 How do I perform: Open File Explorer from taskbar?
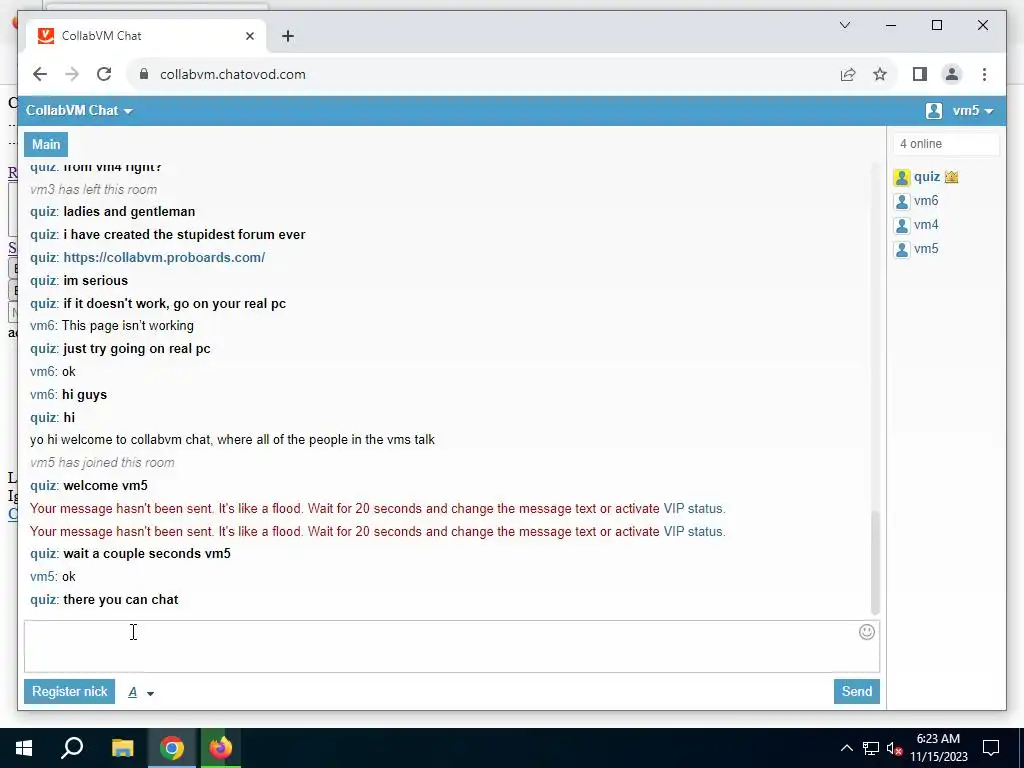coord(122,748)
